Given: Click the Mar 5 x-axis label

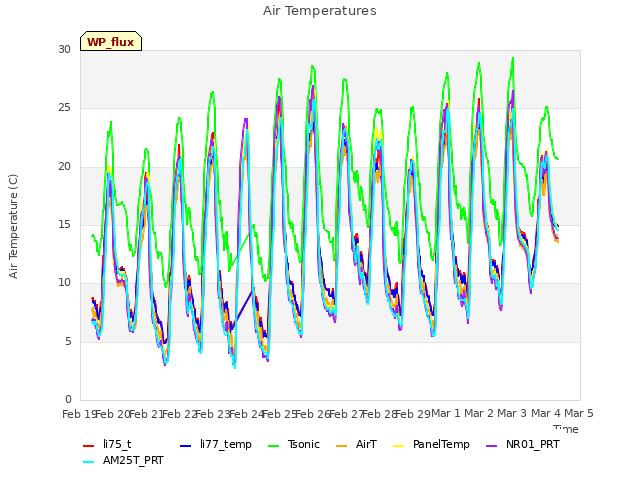Looking at the screenshot, I should point(579,413).
